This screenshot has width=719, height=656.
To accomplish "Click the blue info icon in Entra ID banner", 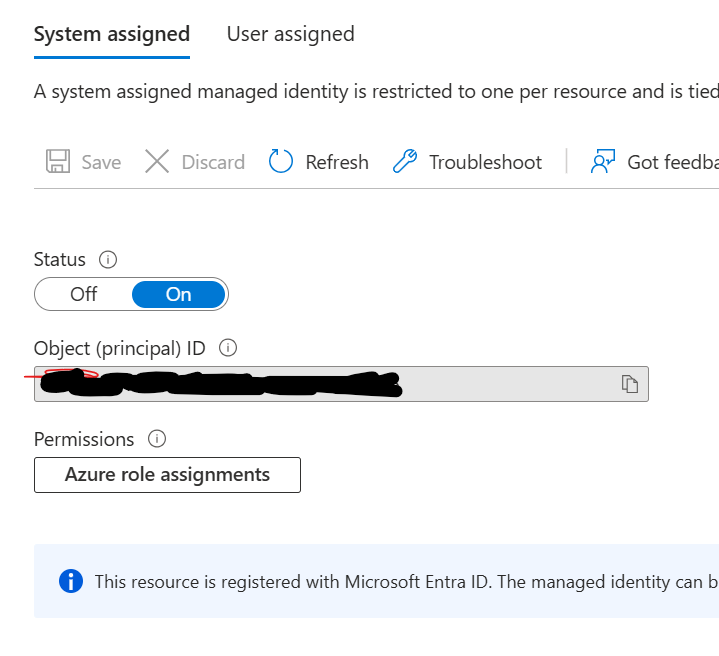I will coord(71,581).
